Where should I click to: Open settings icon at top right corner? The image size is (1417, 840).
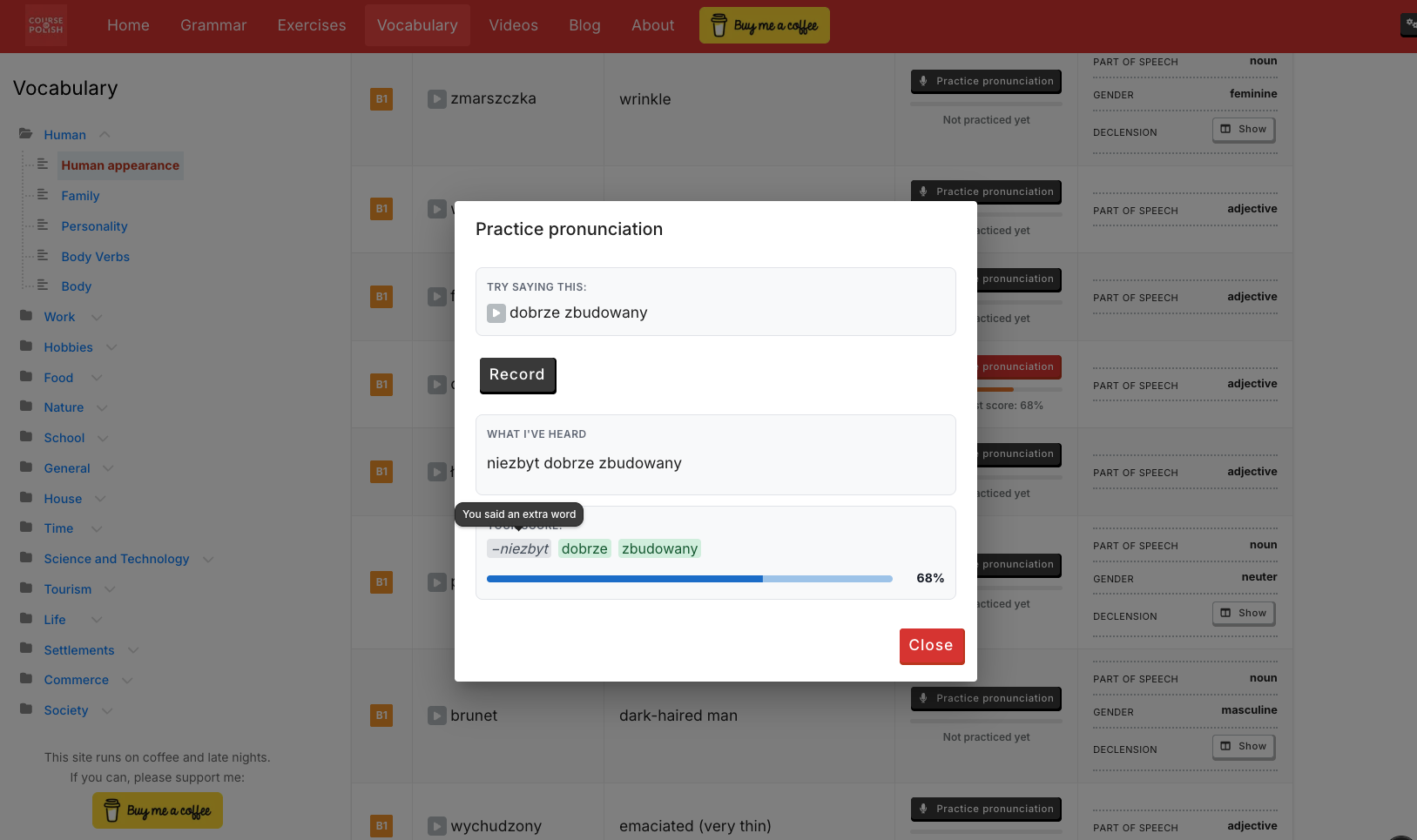1410,24
